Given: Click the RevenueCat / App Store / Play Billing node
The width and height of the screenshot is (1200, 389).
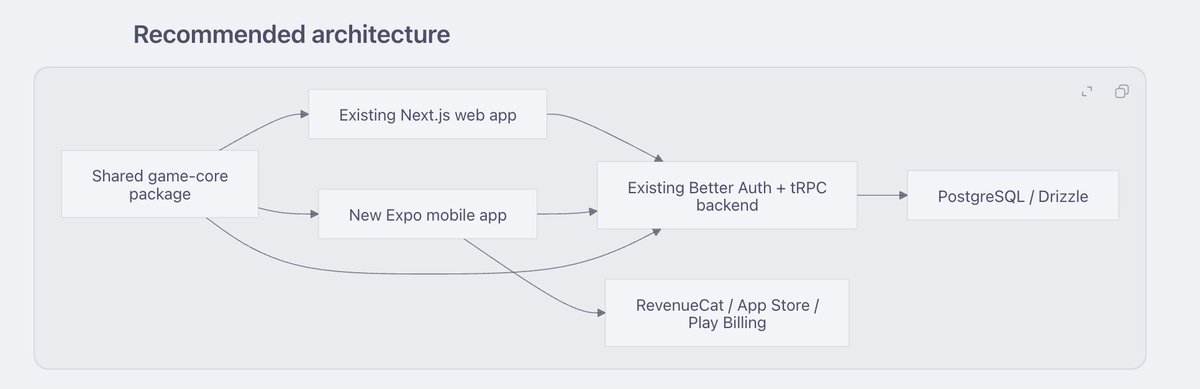Looking at the screenshot, I should (727, 313).
